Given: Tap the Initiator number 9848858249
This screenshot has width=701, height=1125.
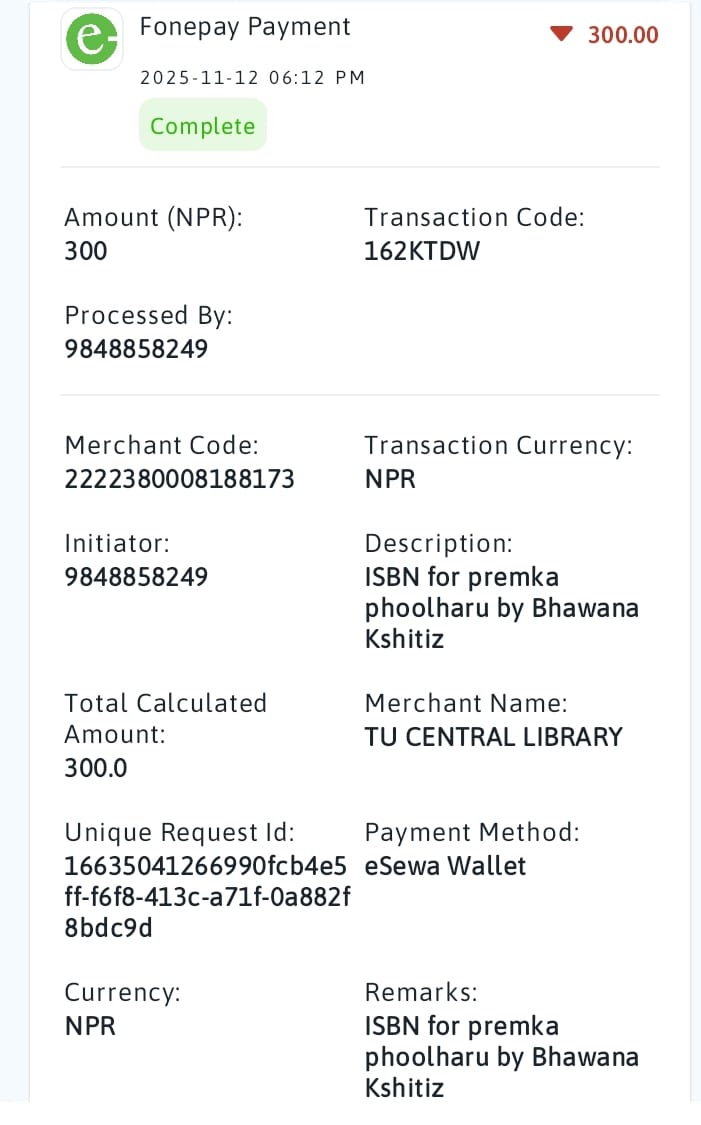Looking at the screenshot, I should (136, 577).
